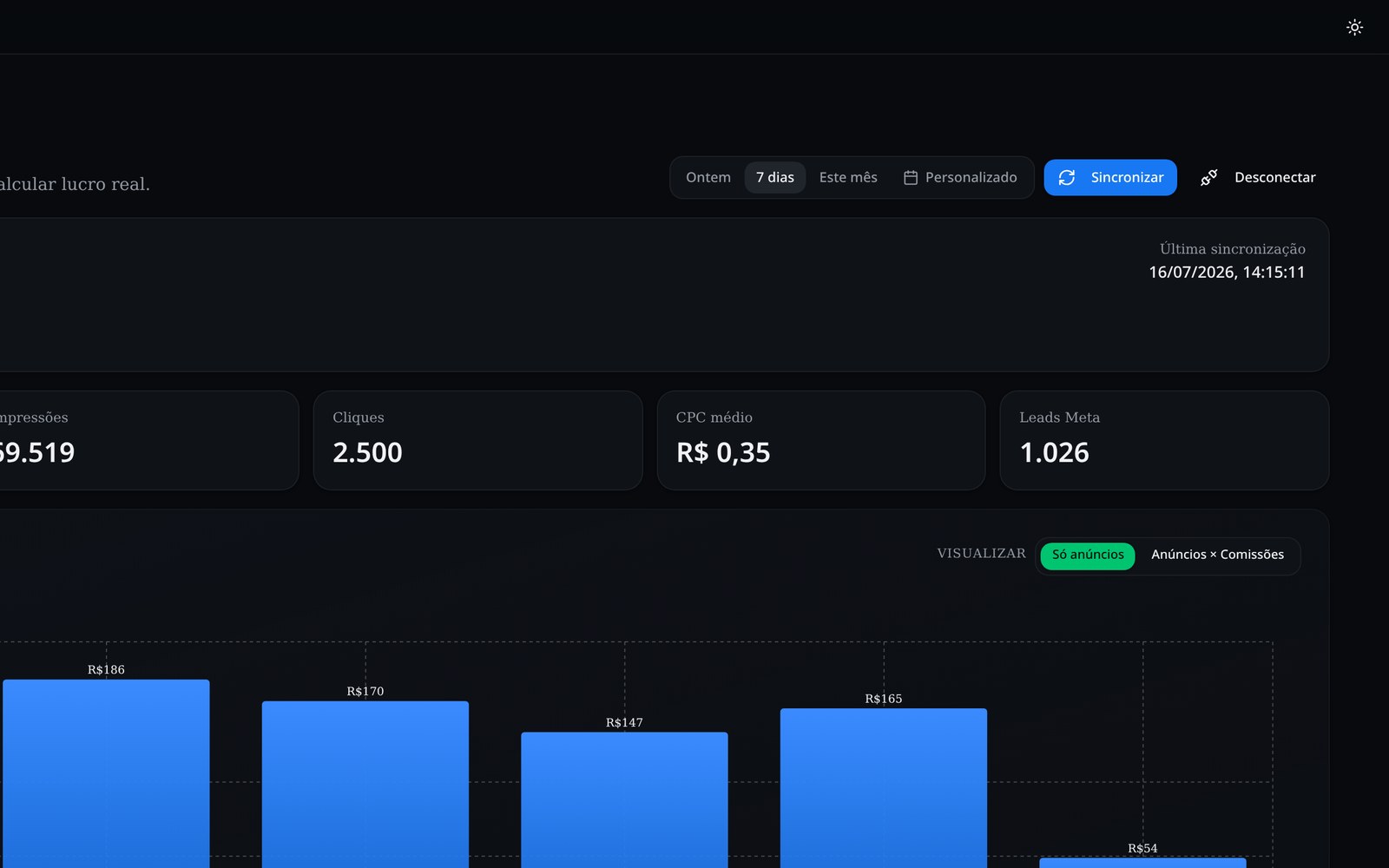
Task: Click the CPC médio value R$ 0,35
Action: pyautogui.click(x=723, y=452)
